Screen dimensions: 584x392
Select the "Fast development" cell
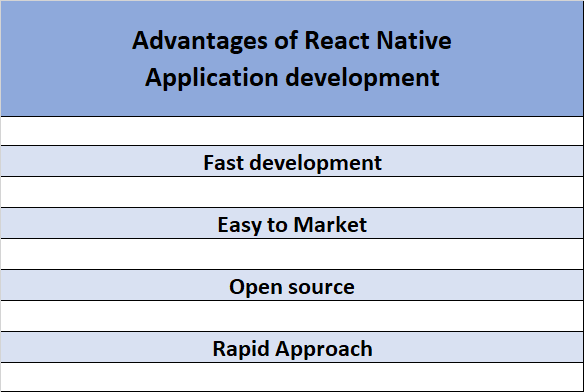292,161
